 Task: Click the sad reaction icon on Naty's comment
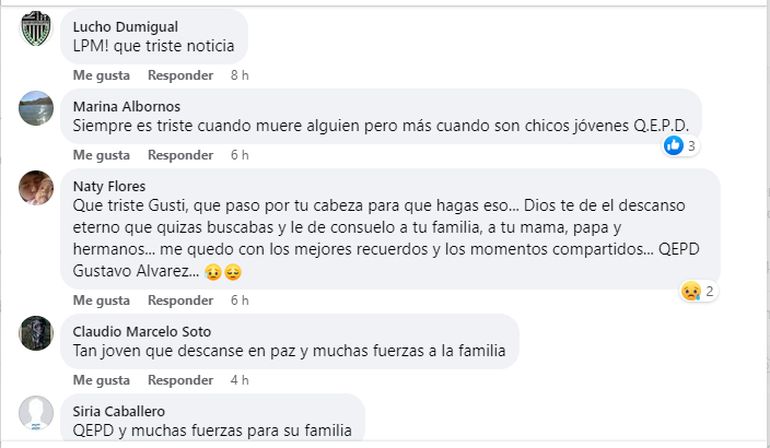690,291
